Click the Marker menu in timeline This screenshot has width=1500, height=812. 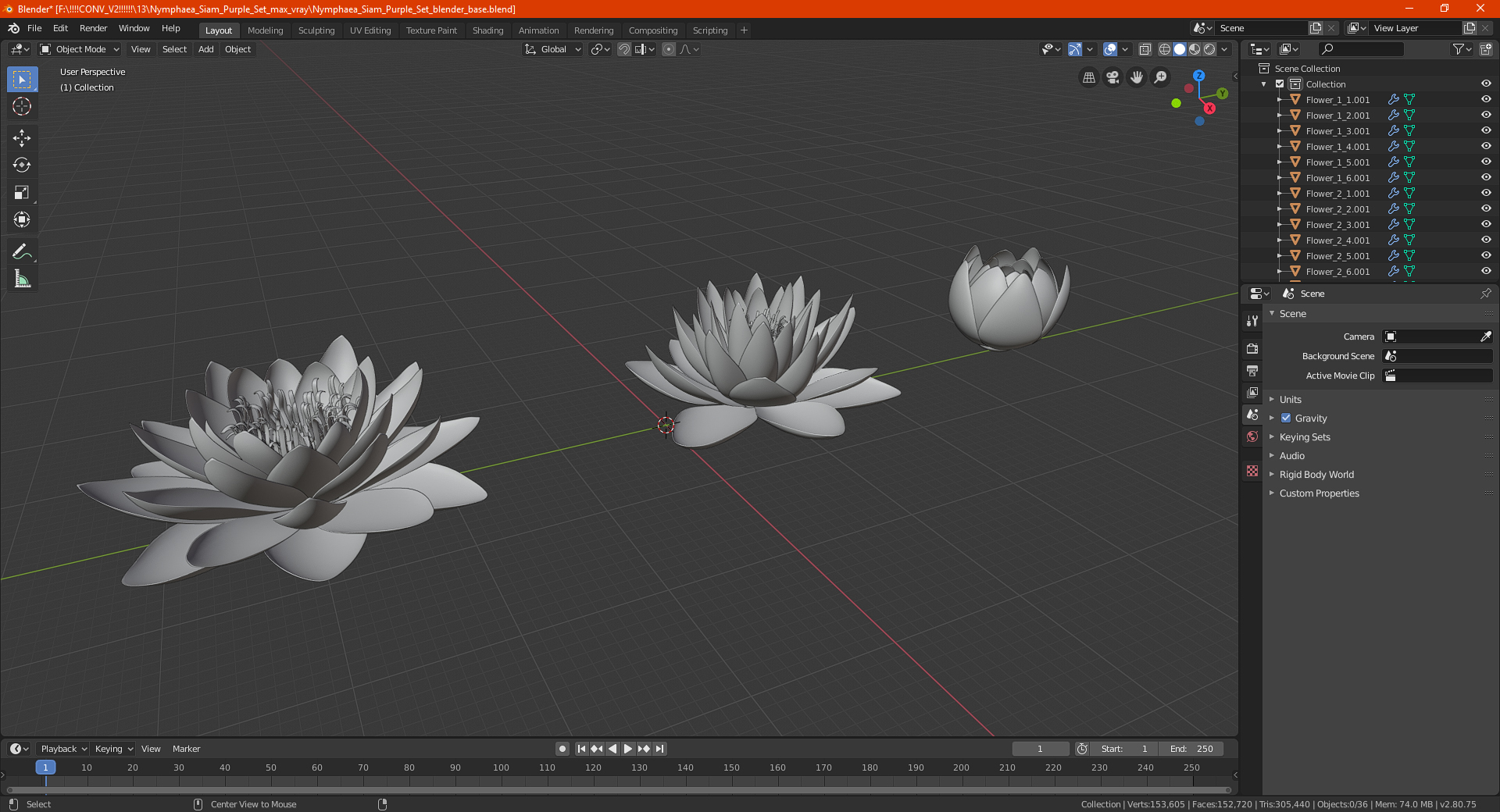pyautogui.click(x=186, y=749)
